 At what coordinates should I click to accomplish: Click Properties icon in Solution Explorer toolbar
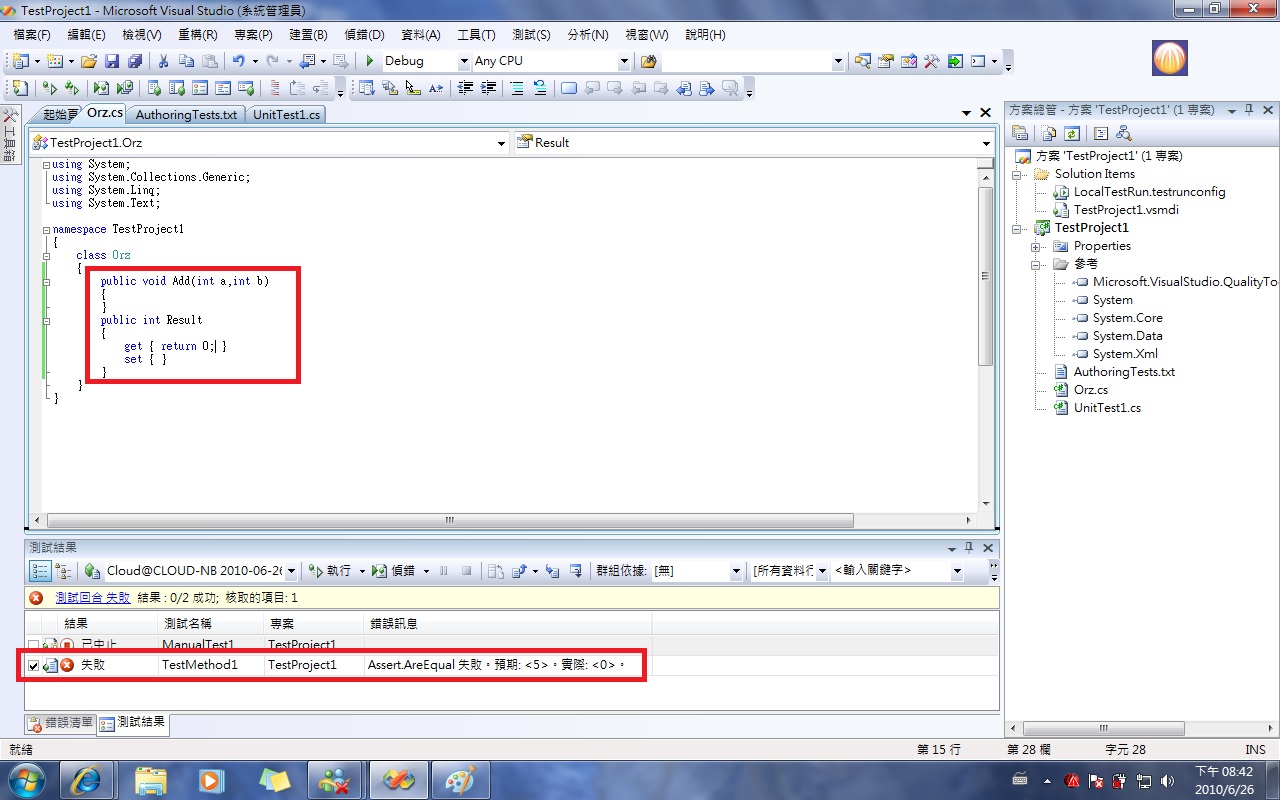tap(1020, 133)
